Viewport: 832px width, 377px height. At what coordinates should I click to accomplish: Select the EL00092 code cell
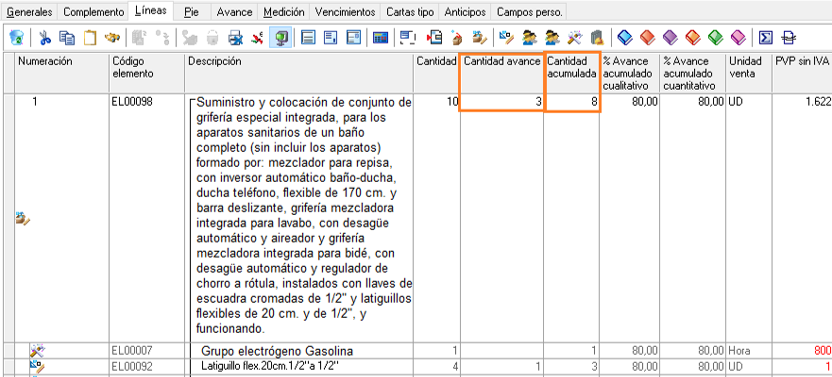click(147, 366)
